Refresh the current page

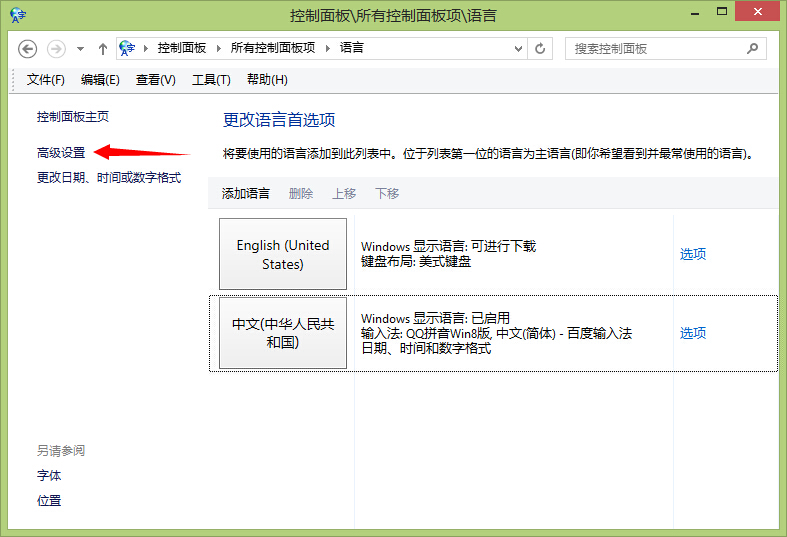[x=540, y=49]
